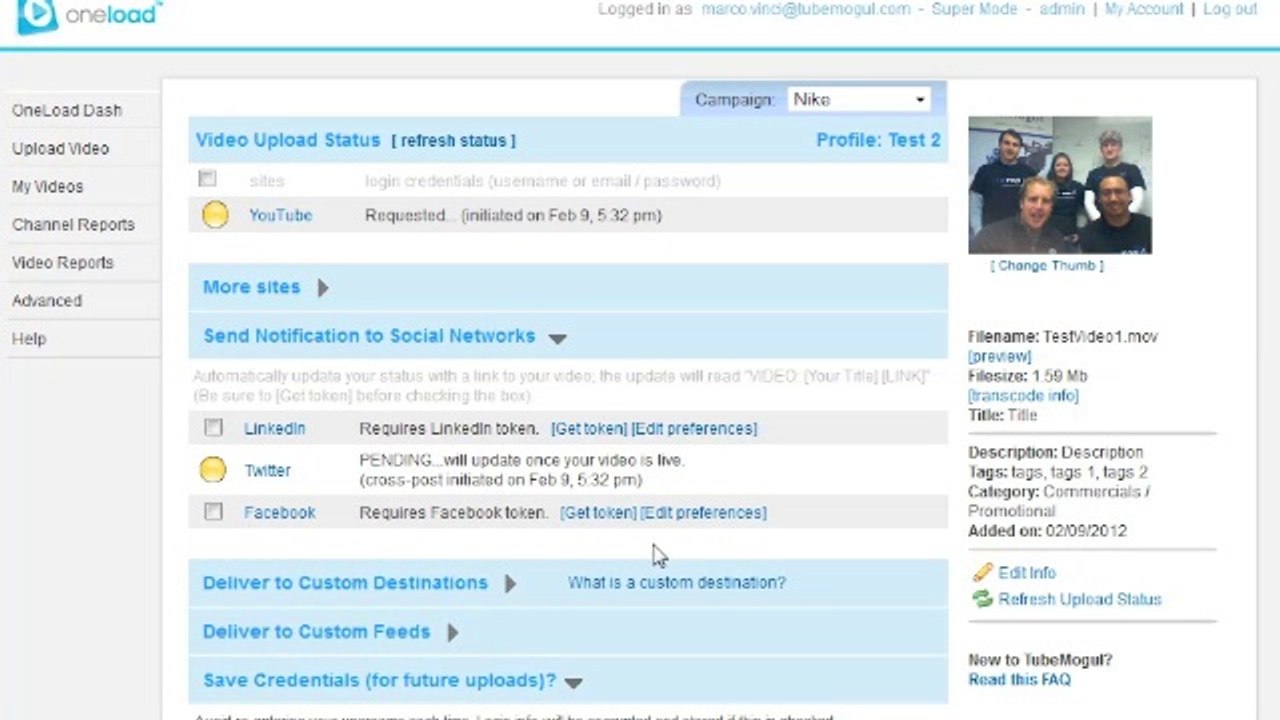The height and width of the screenshot is (720, 1280).
Task: Click the yellow Twitter pending status icon
Action: point(213,470)
